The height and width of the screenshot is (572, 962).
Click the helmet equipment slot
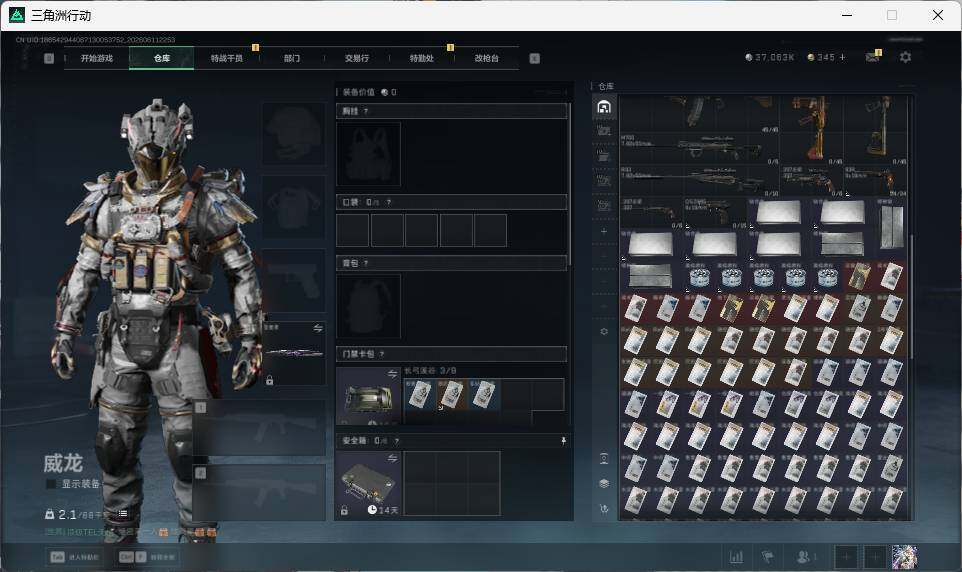pyautogui.click(x=294, y=133)
